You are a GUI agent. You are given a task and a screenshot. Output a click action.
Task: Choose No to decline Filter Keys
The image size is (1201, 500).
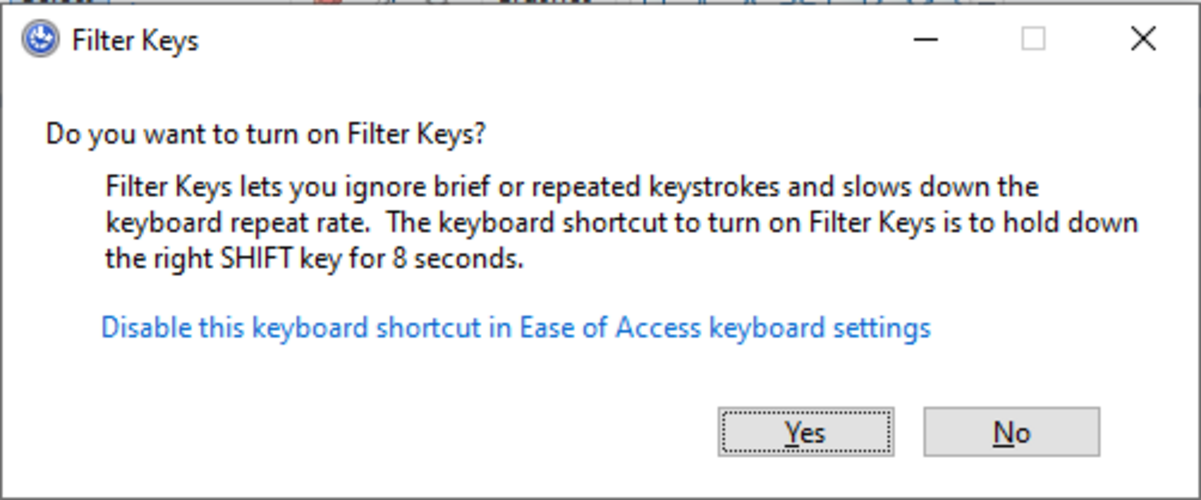click(x=1011, y=432)
